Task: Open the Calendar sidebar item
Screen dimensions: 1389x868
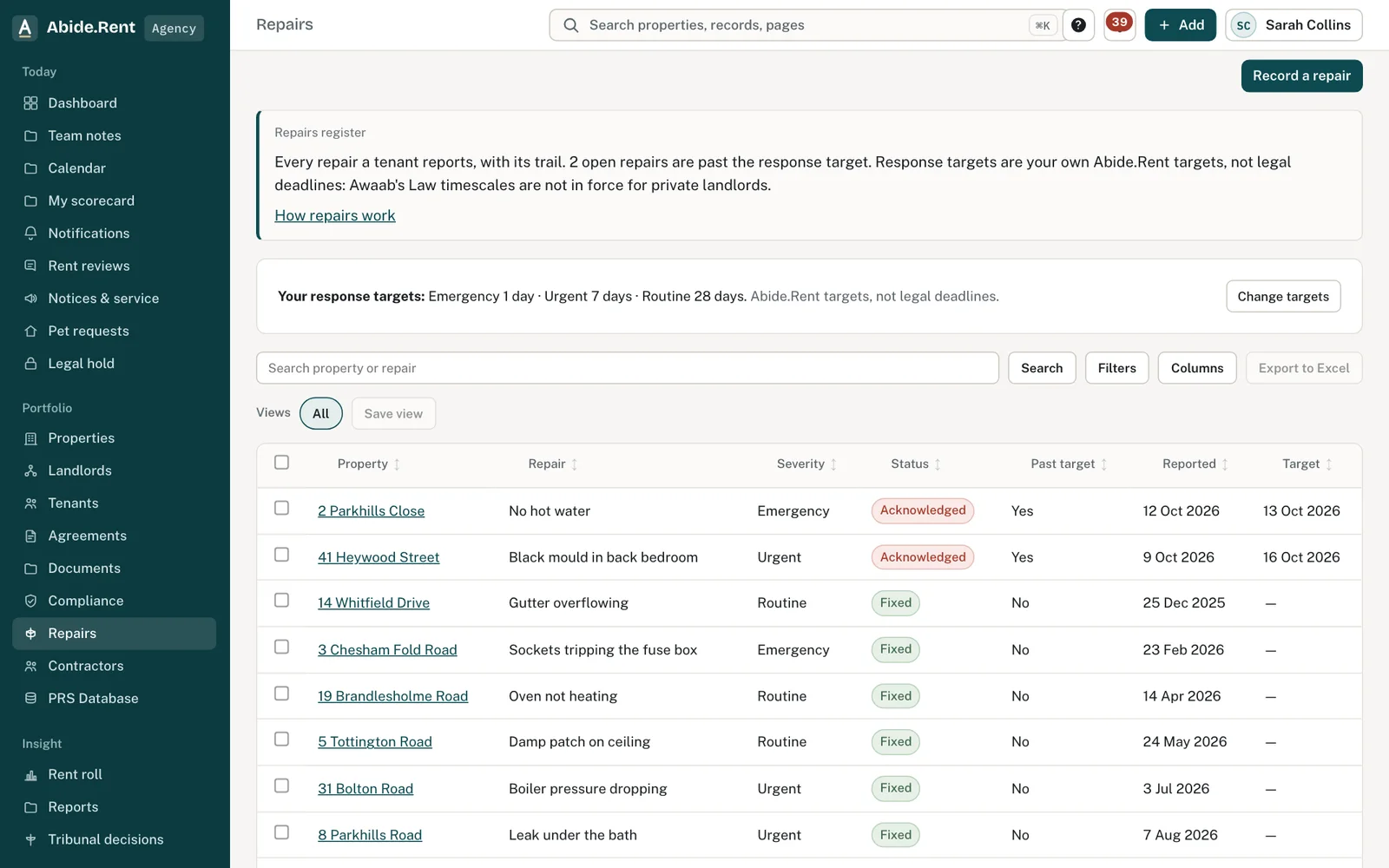Action: click(x=115, y=168)
